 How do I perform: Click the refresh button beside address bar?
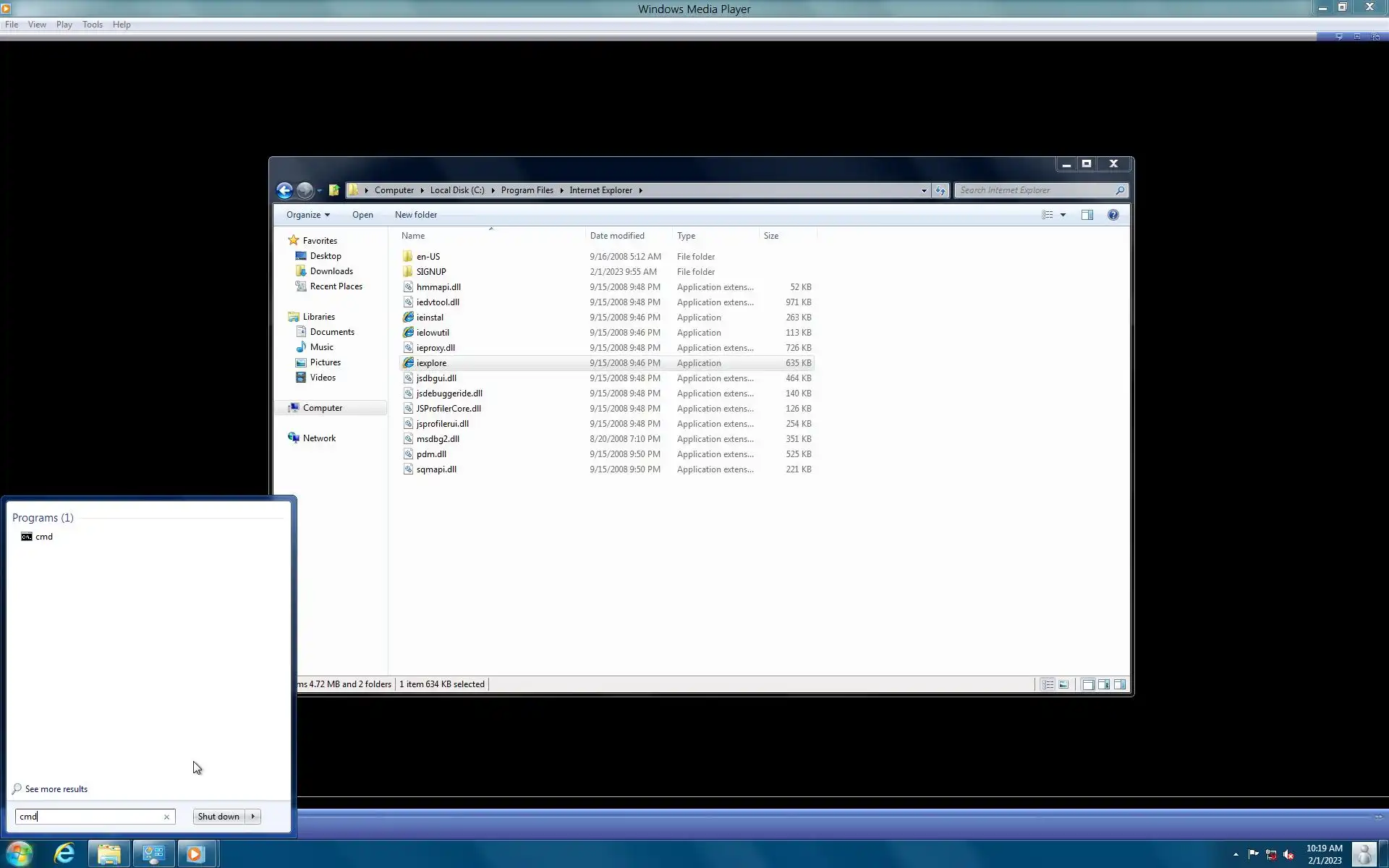pyautogui.click(x=940, y=190)
